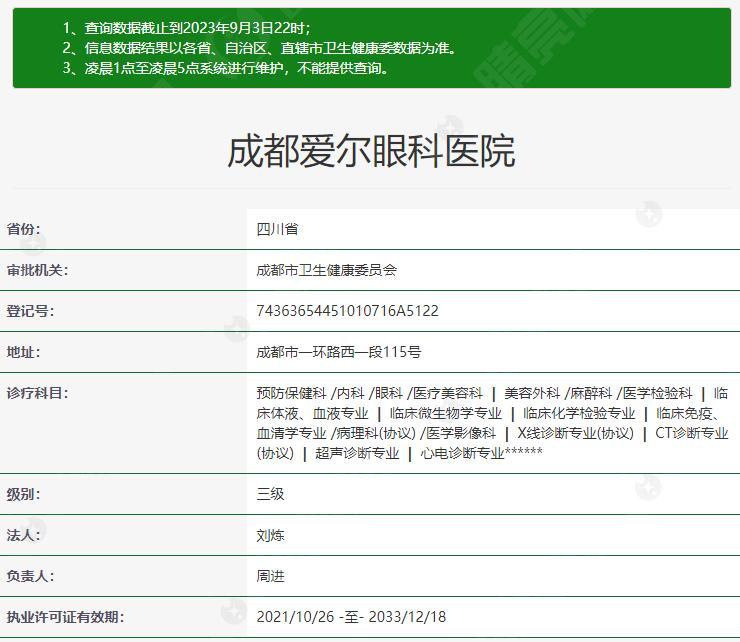Click the hospital title 成都爱尔眼科医院
Screen dimensions: 740x642
pyautogui.click(x=371, y=152)
